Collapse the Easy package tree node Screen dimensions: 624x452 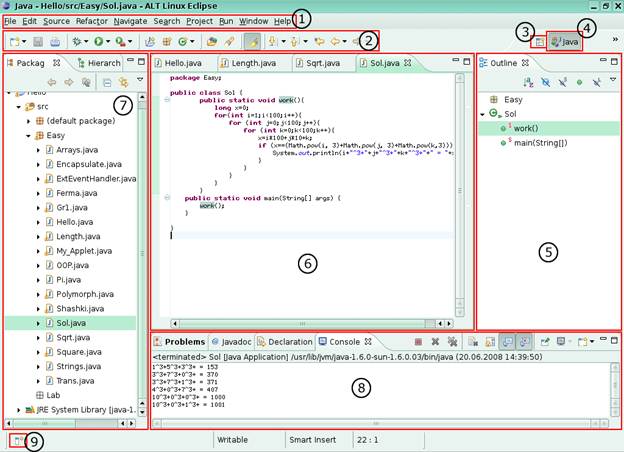click(28, 134)
